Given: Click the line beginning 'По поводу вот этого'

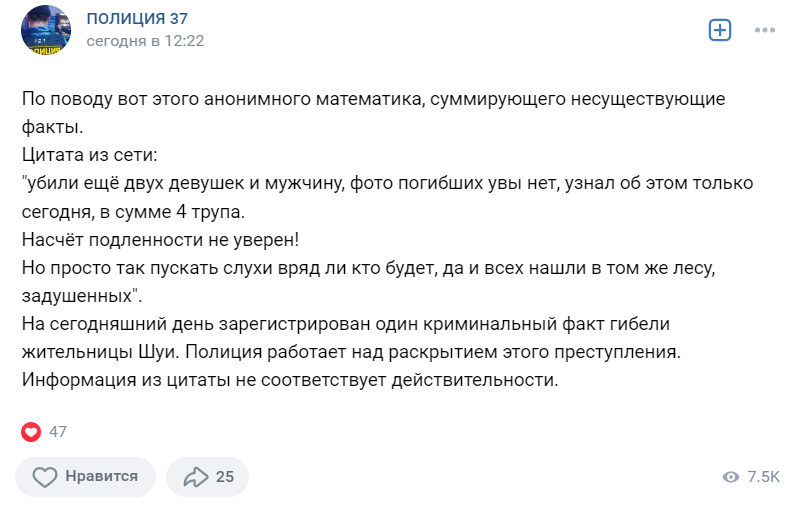Looking at the screenshot, I should click(x=373, y=98).
